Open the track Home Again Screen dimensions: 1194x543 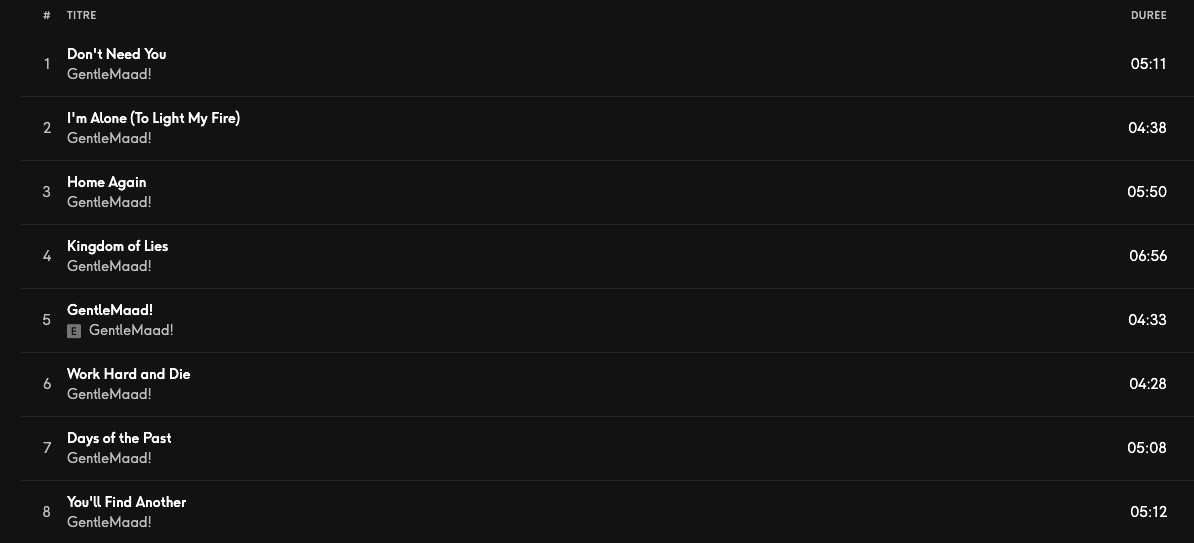pos(107,182)
